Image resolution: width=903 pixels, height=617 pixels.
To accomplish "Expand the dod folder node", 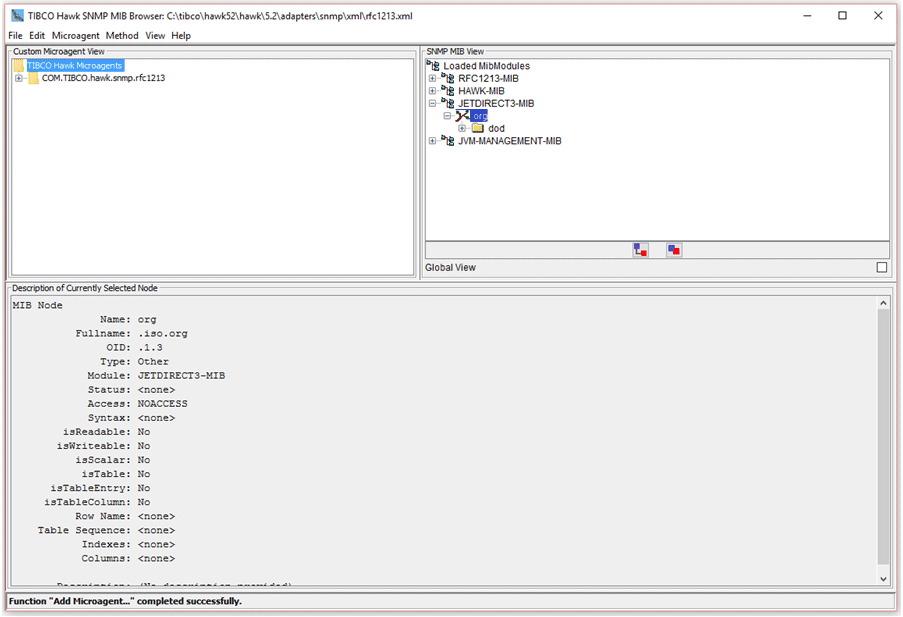I will pyautogui.click(x=462, y=128).
